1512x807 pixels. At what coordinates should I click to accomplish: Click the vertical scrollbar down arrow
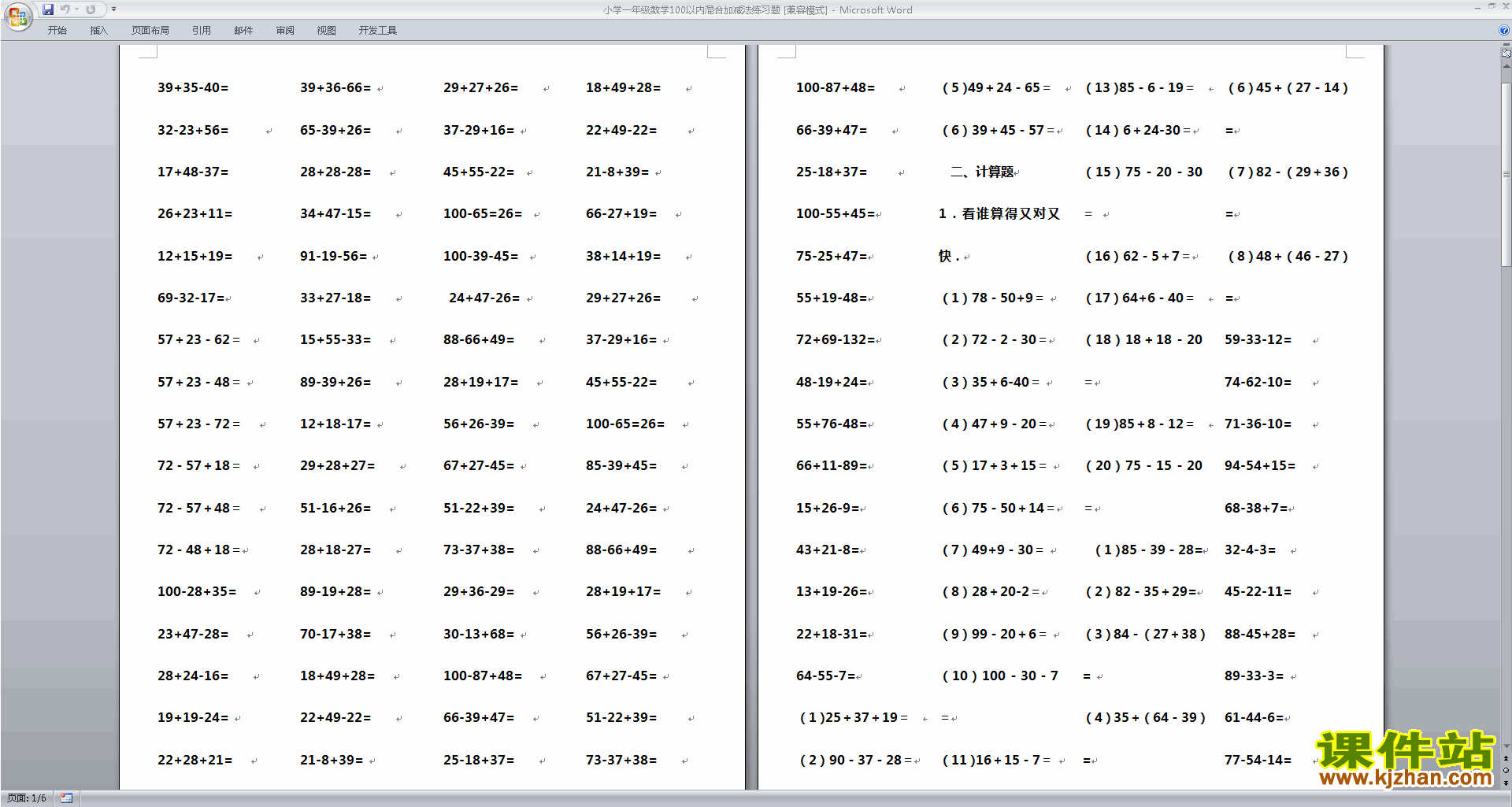(x=1506, y=746)
